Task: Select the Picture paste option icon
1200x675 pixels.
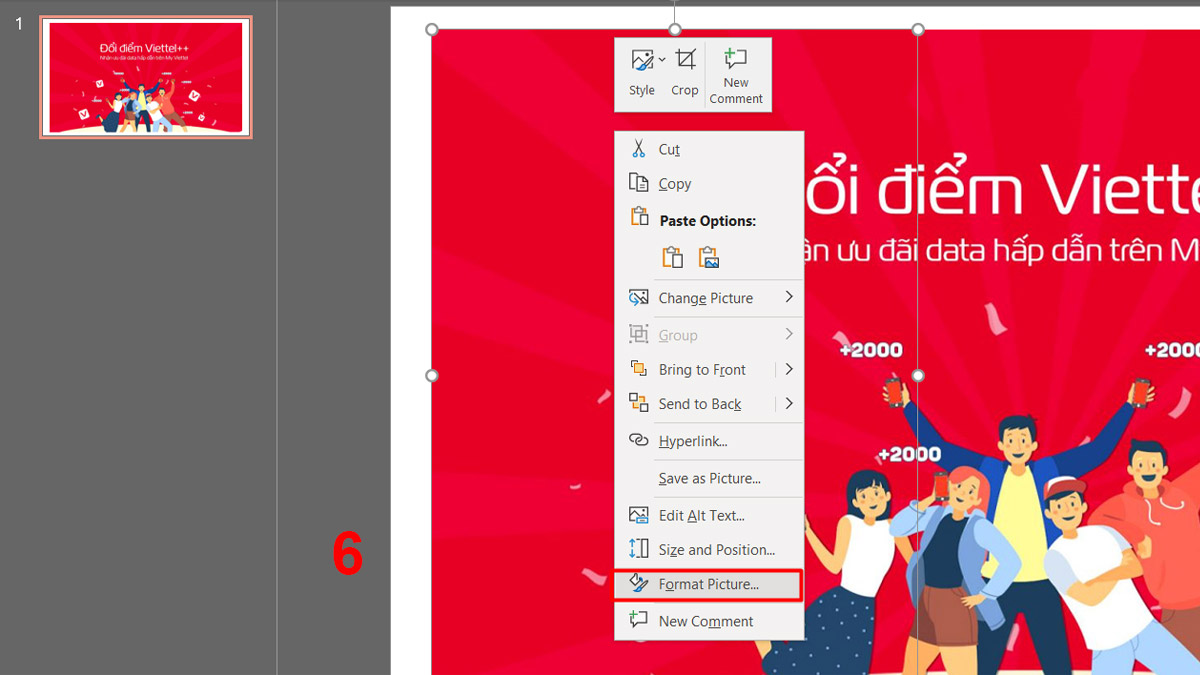Action: click(708, 257)
